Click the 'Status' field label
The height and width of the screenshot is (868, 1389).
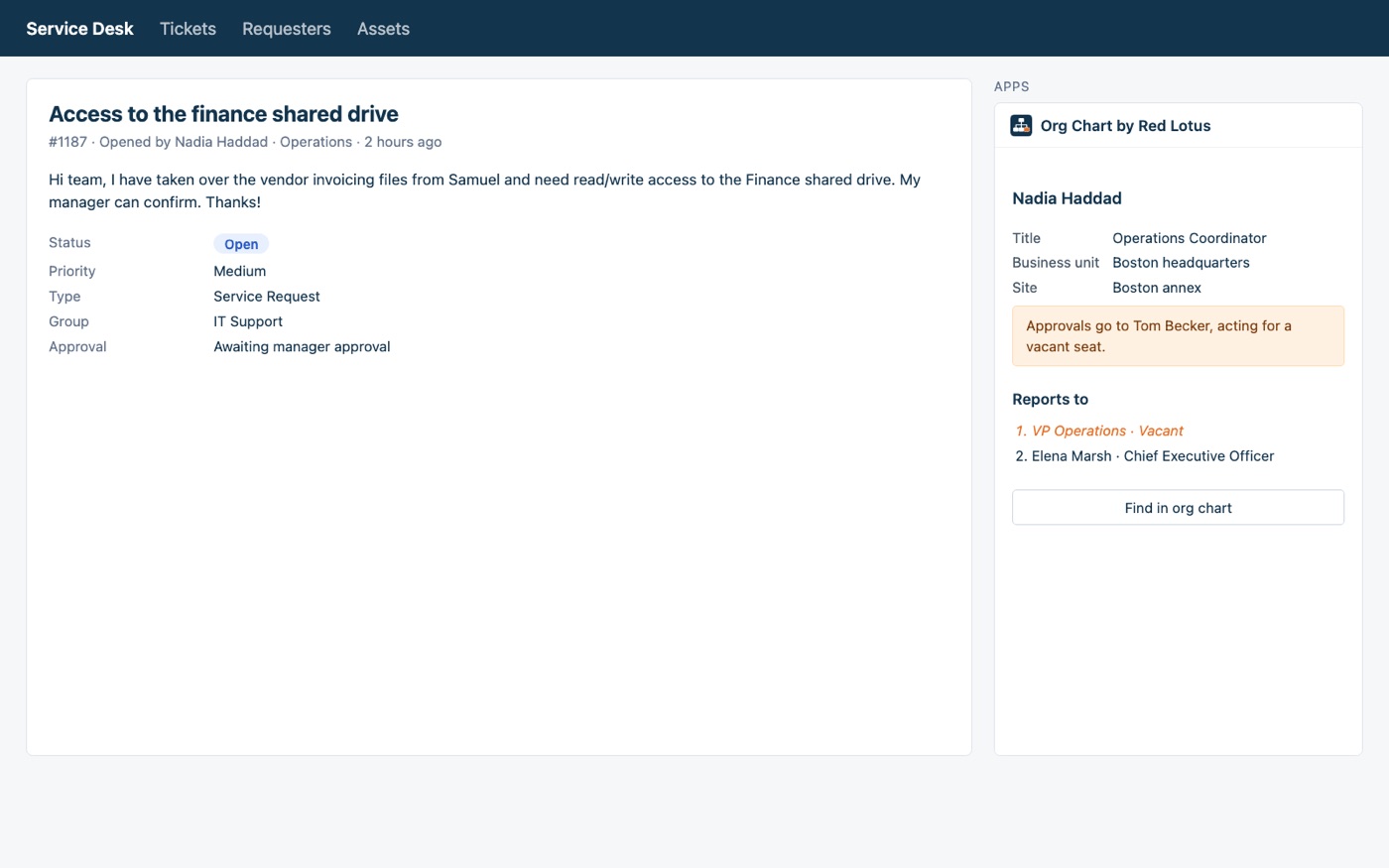(69, 243)
